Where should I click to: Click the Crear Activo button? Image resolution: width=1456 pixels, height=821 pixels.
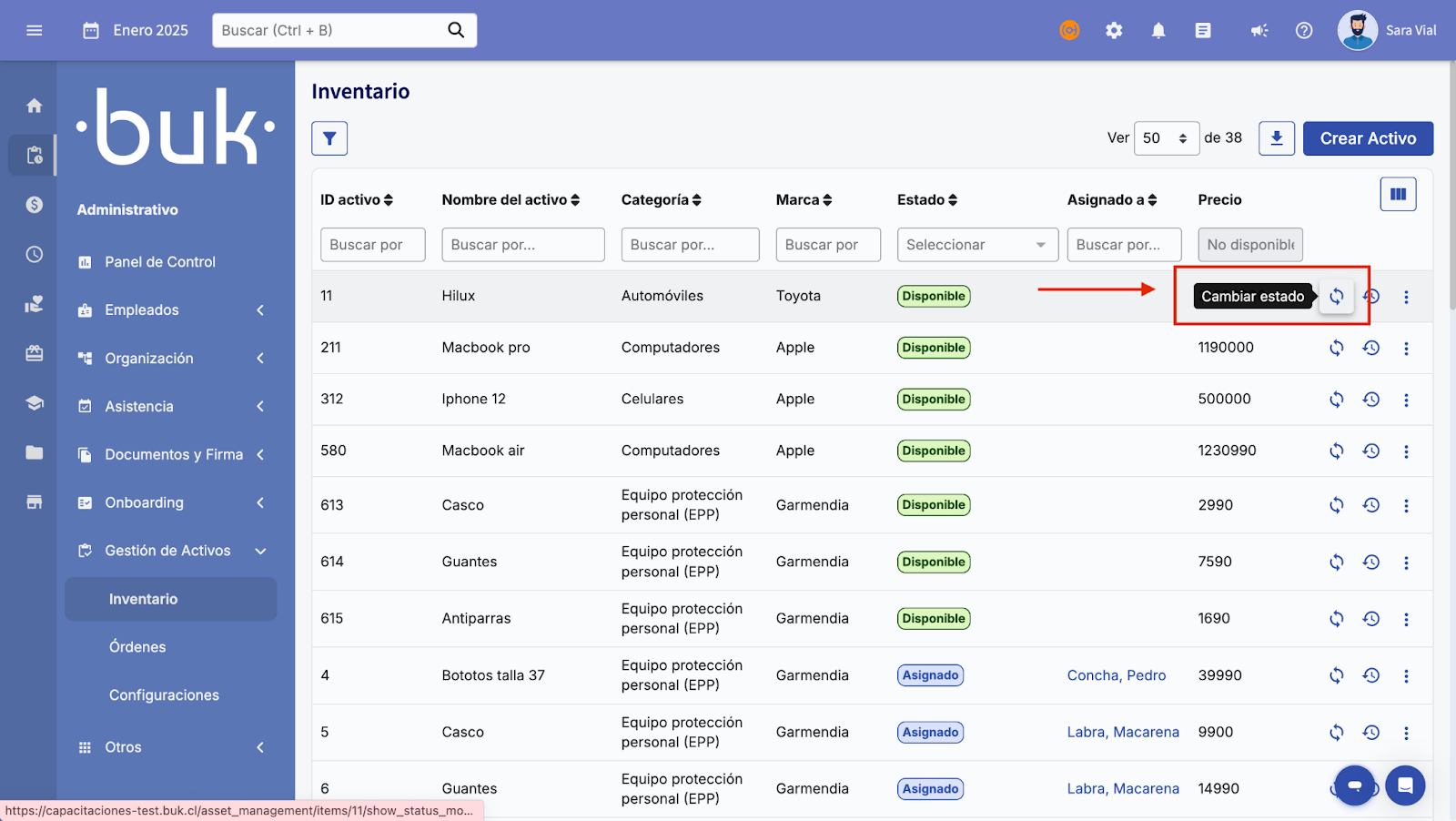tap(1367, 138)
